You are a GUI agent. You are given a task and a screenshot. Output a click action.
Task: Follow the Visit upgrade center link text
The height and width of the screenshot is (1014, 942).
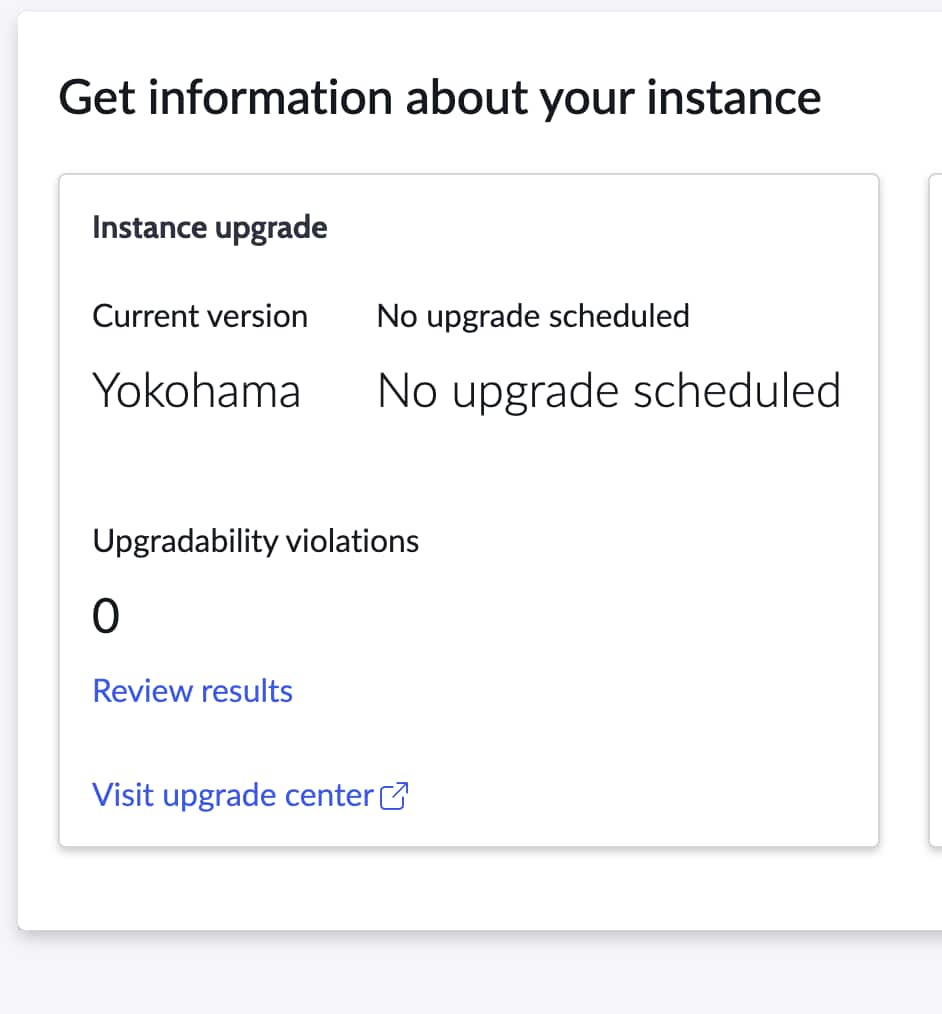tap(233, 795)
